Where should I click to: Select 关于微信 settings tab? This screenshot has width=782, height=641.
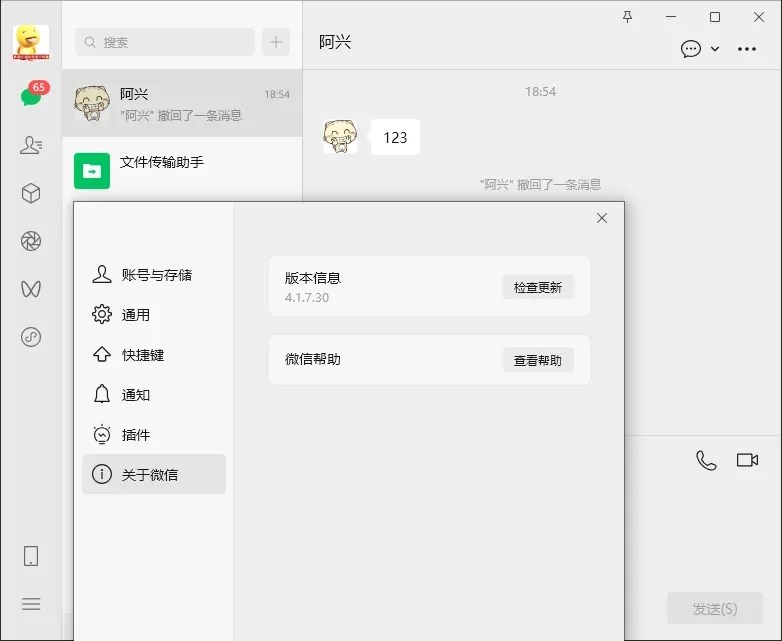pyautogui.click(x=154, y=474)
